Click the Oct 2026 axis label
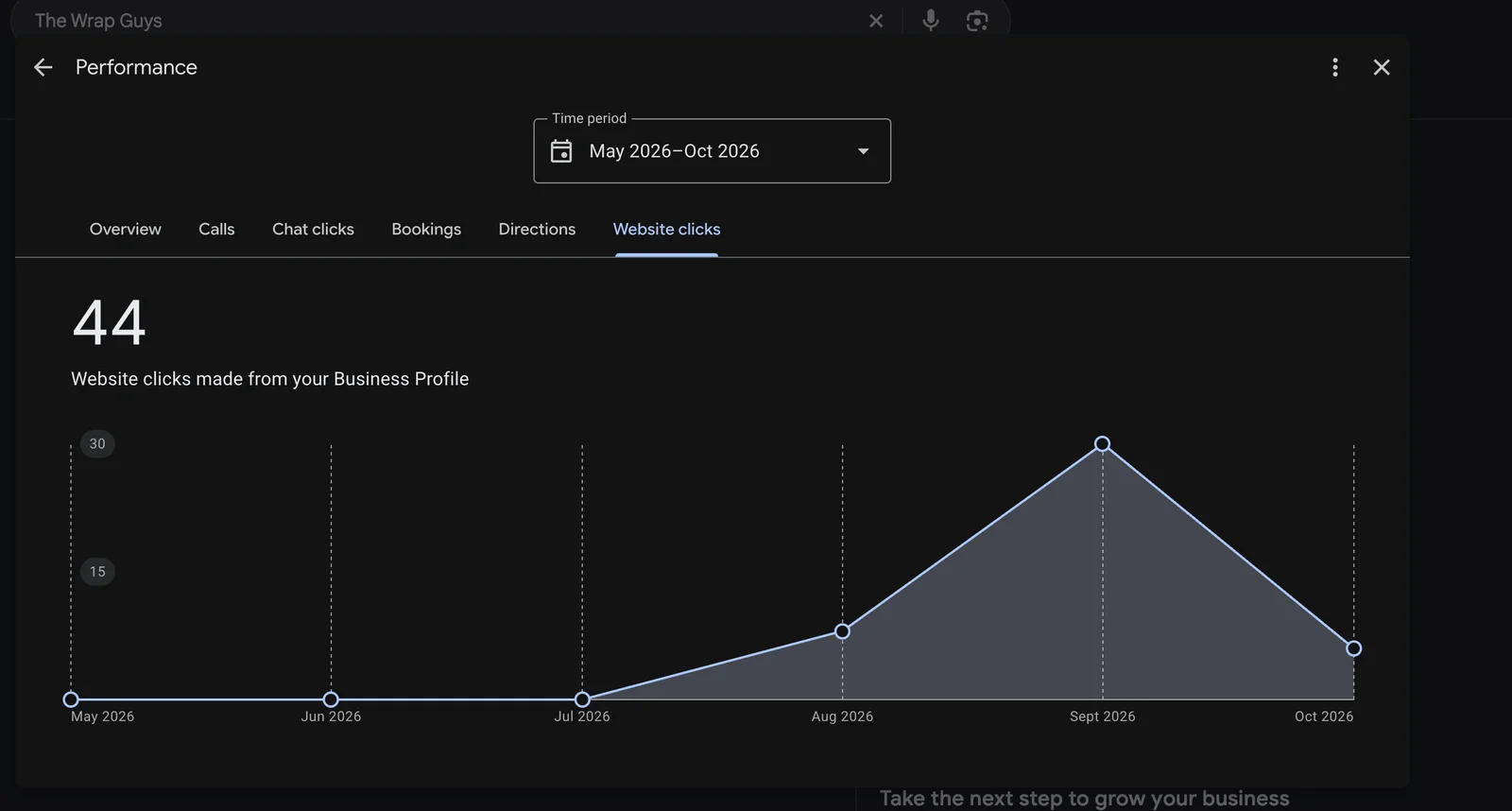 [1324, 716]
